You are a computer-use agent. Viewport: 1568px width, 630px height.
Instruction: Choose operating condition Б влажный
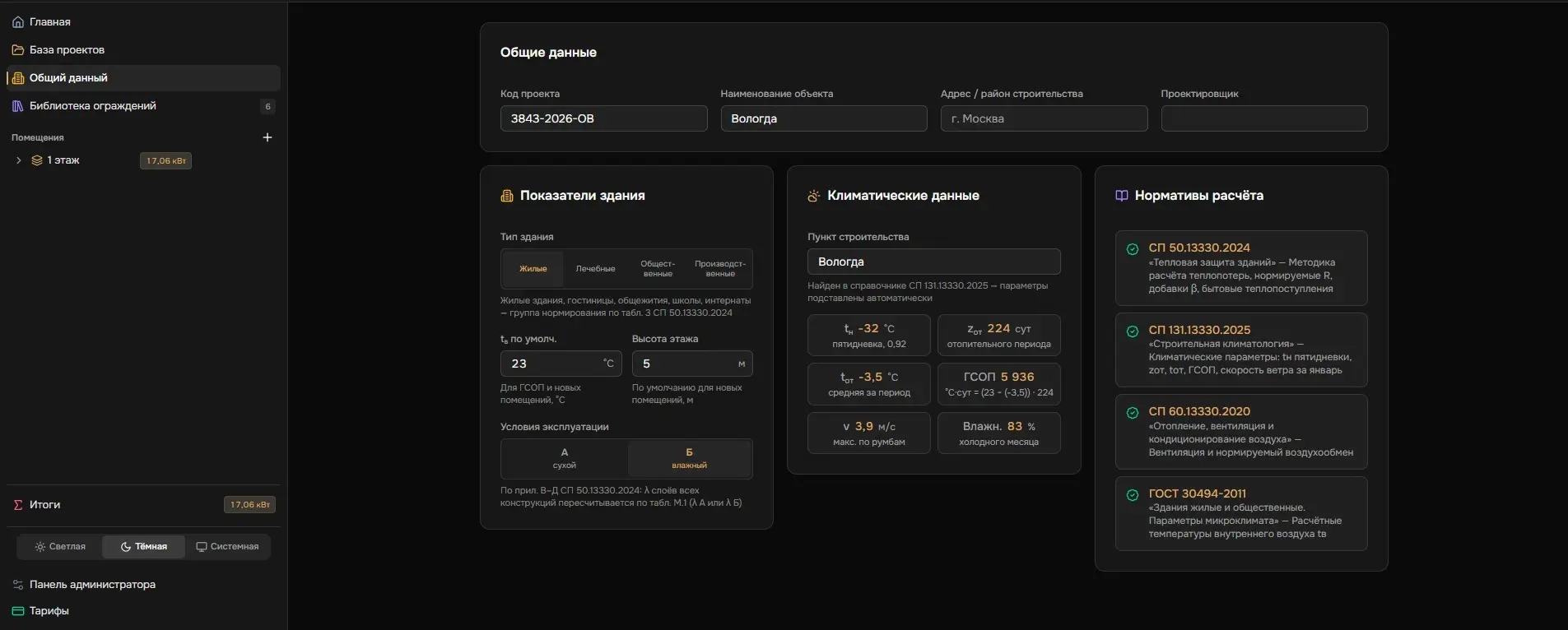[690, 458]
